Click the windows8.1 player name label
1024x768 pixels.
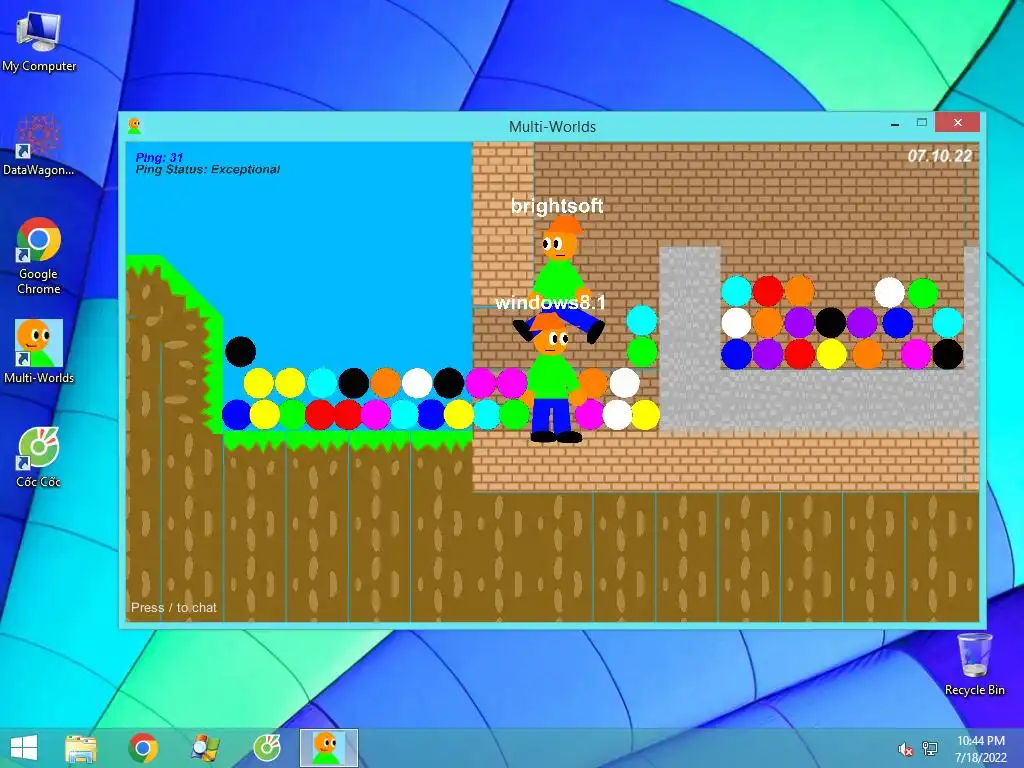coord(551,302)
